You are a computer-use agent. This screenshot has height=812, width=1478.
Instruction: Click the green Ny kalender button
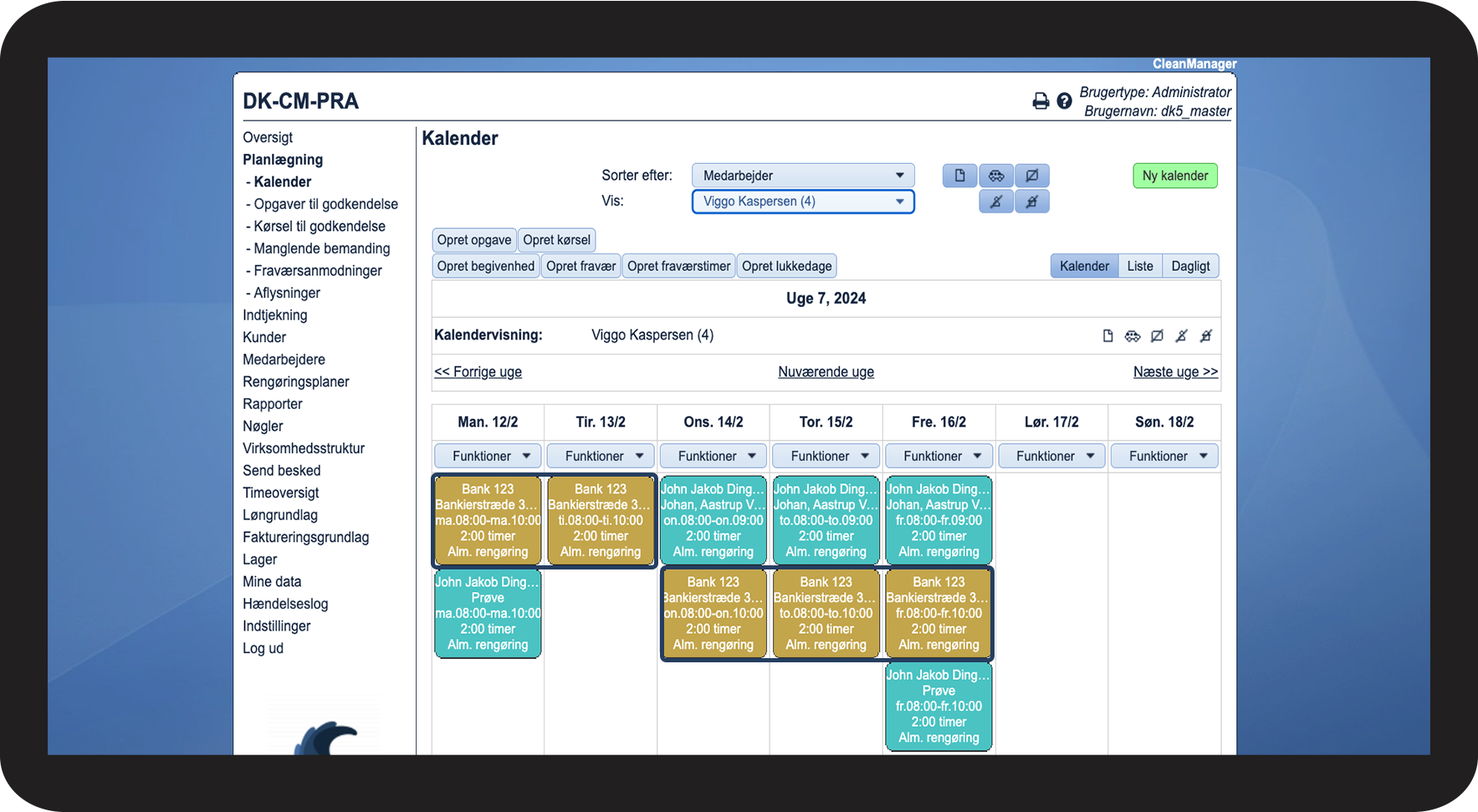pos(1175,176)
